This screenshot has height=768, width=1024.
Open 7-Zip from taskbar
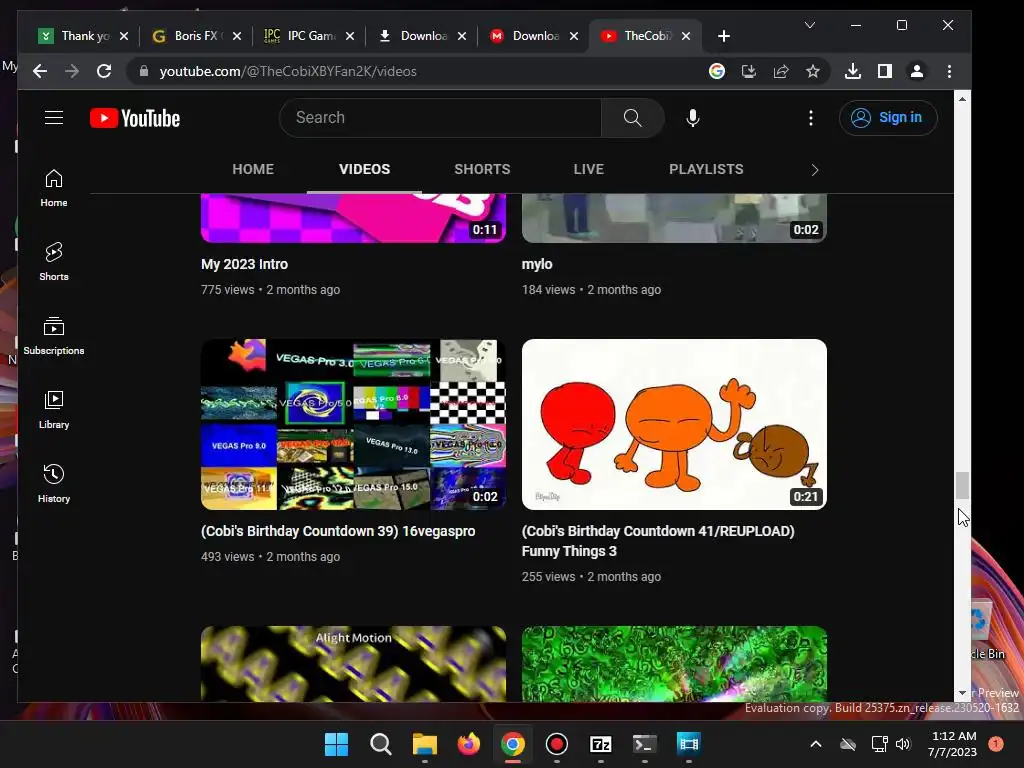click(x=600, y=744)
